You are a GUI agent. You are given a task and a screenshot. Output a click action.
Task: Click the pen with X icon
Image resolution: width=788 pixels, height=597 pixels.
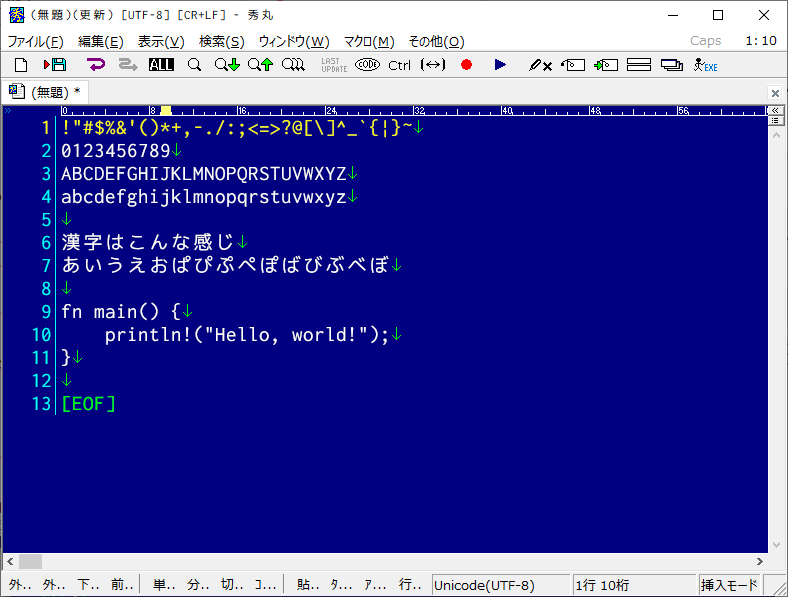540,65
